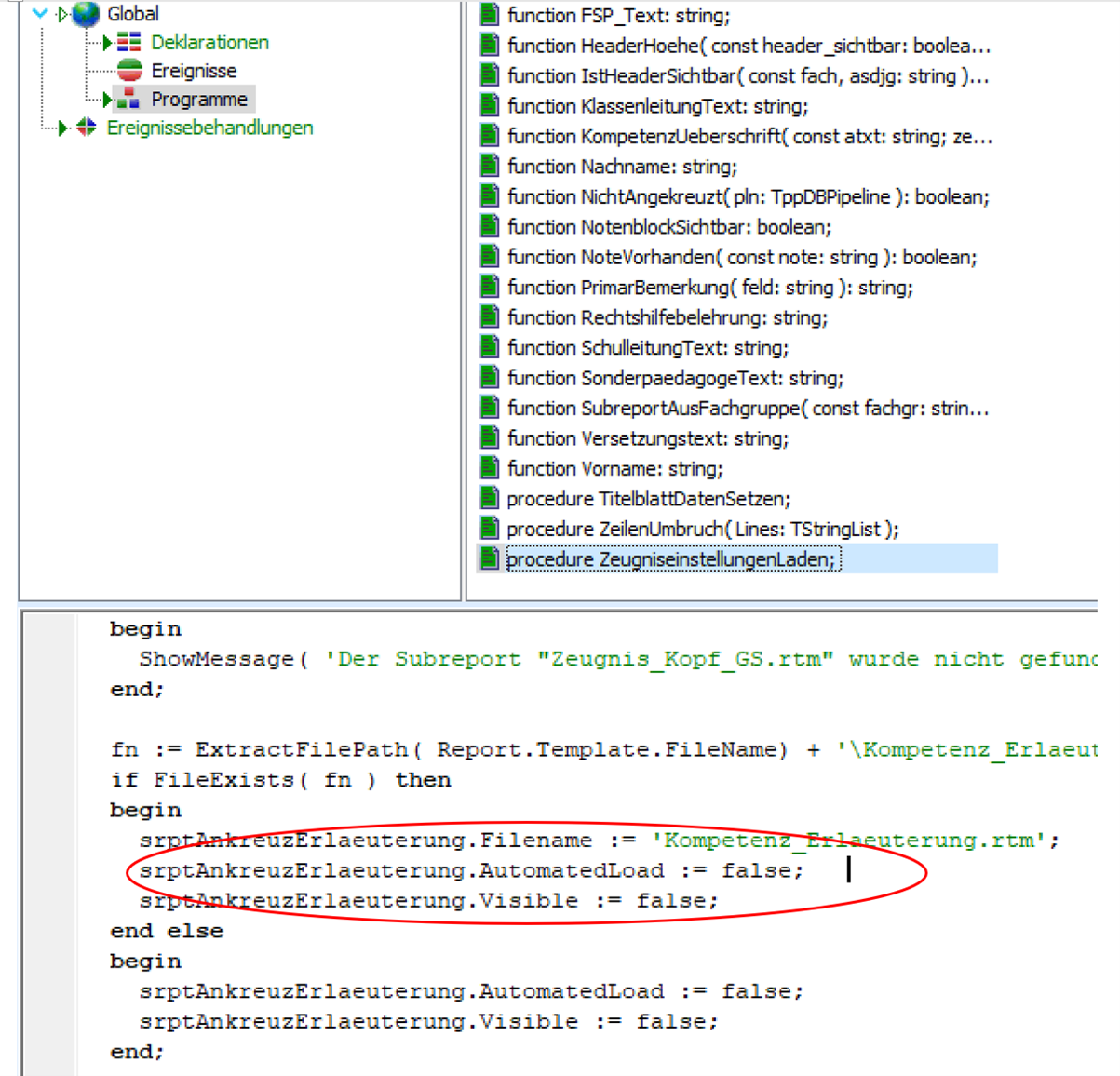This screenshot has width=1120, height=1076.
Task: Place cursor on the FileExists code line
Action: tap(279, 780)
